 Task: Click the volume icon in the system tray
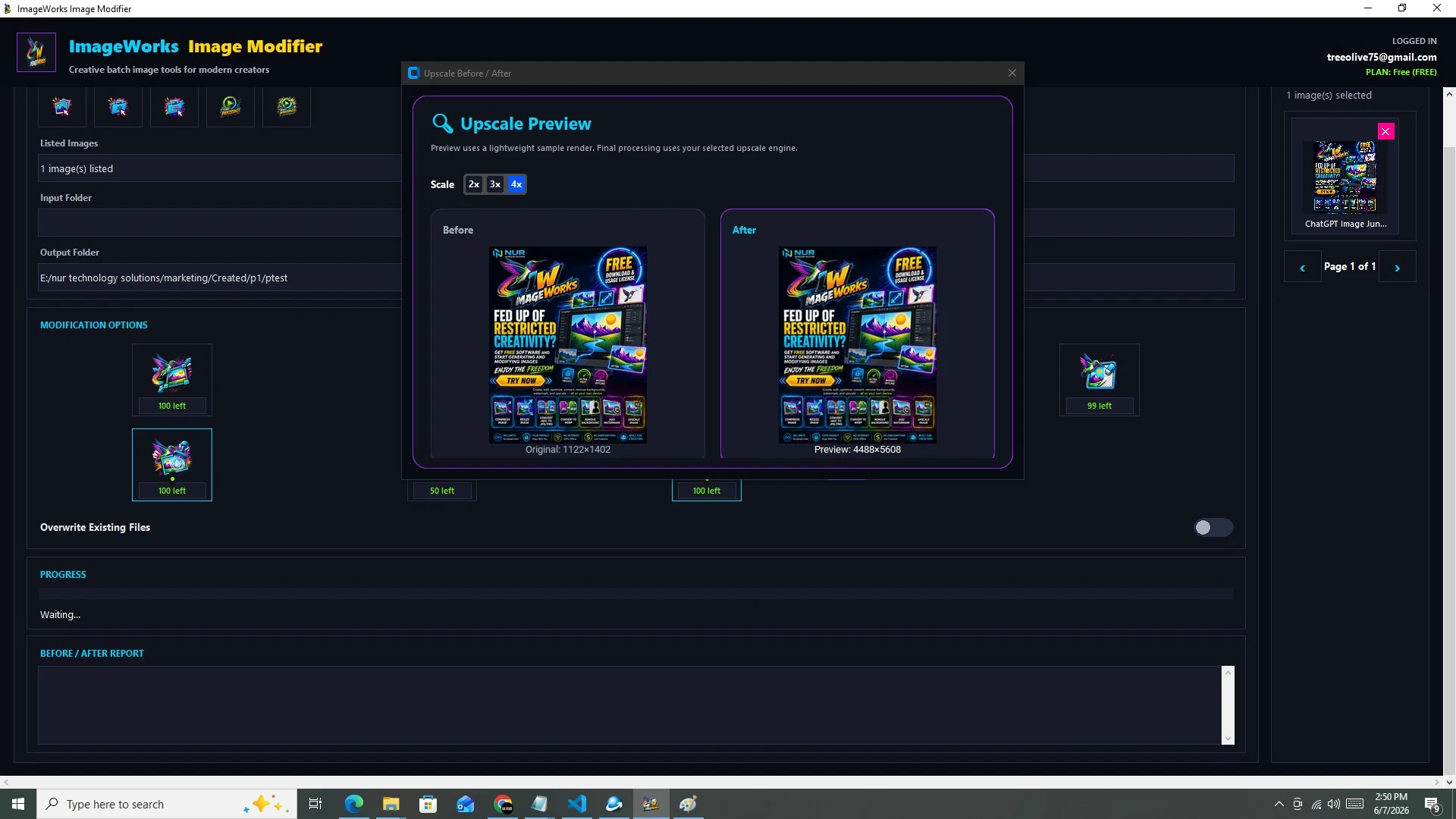pyautogui.click(x=1334, y=804)
